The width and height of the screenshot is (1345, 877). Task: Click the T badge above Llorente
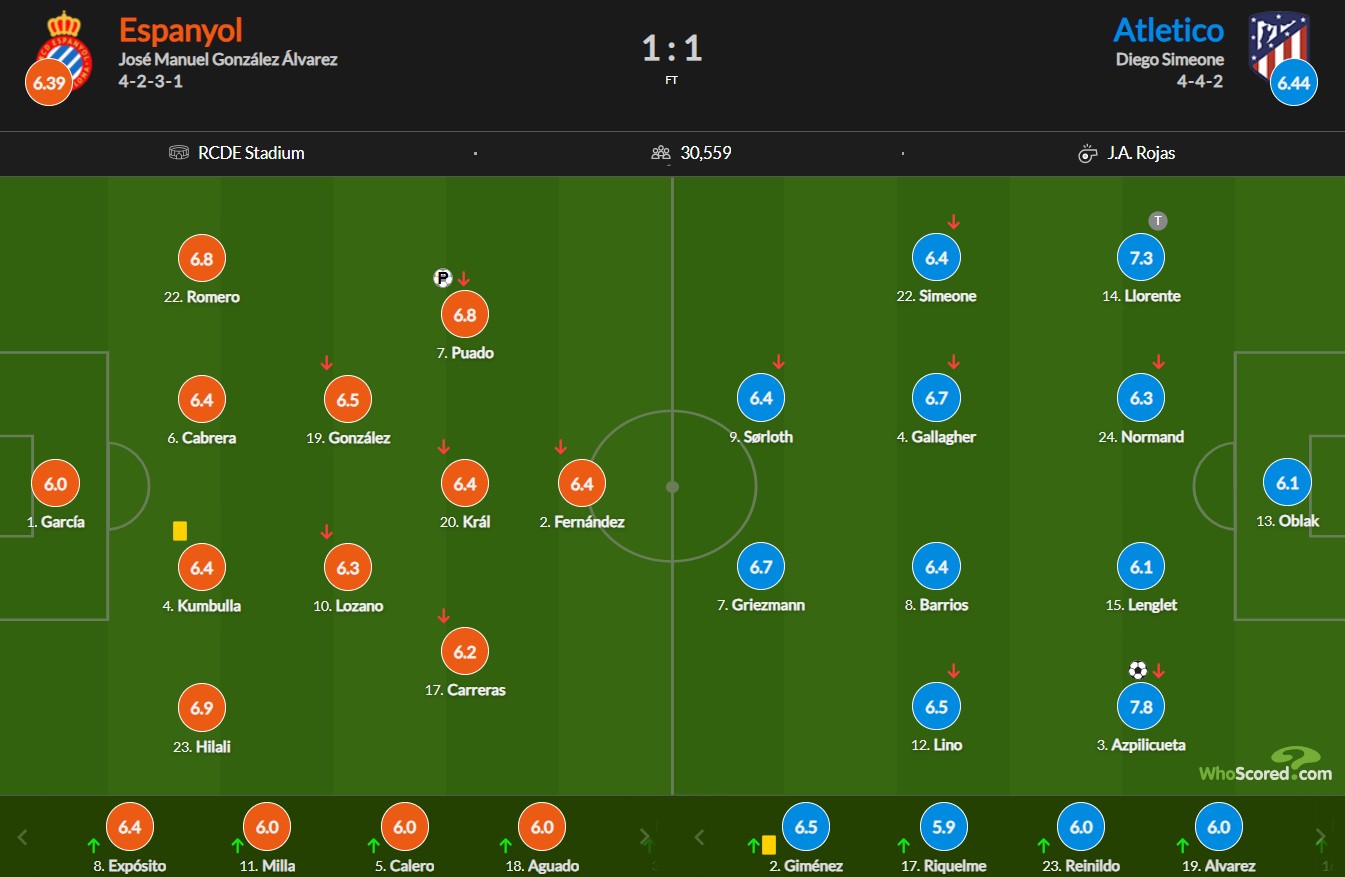click(1158, 221)
